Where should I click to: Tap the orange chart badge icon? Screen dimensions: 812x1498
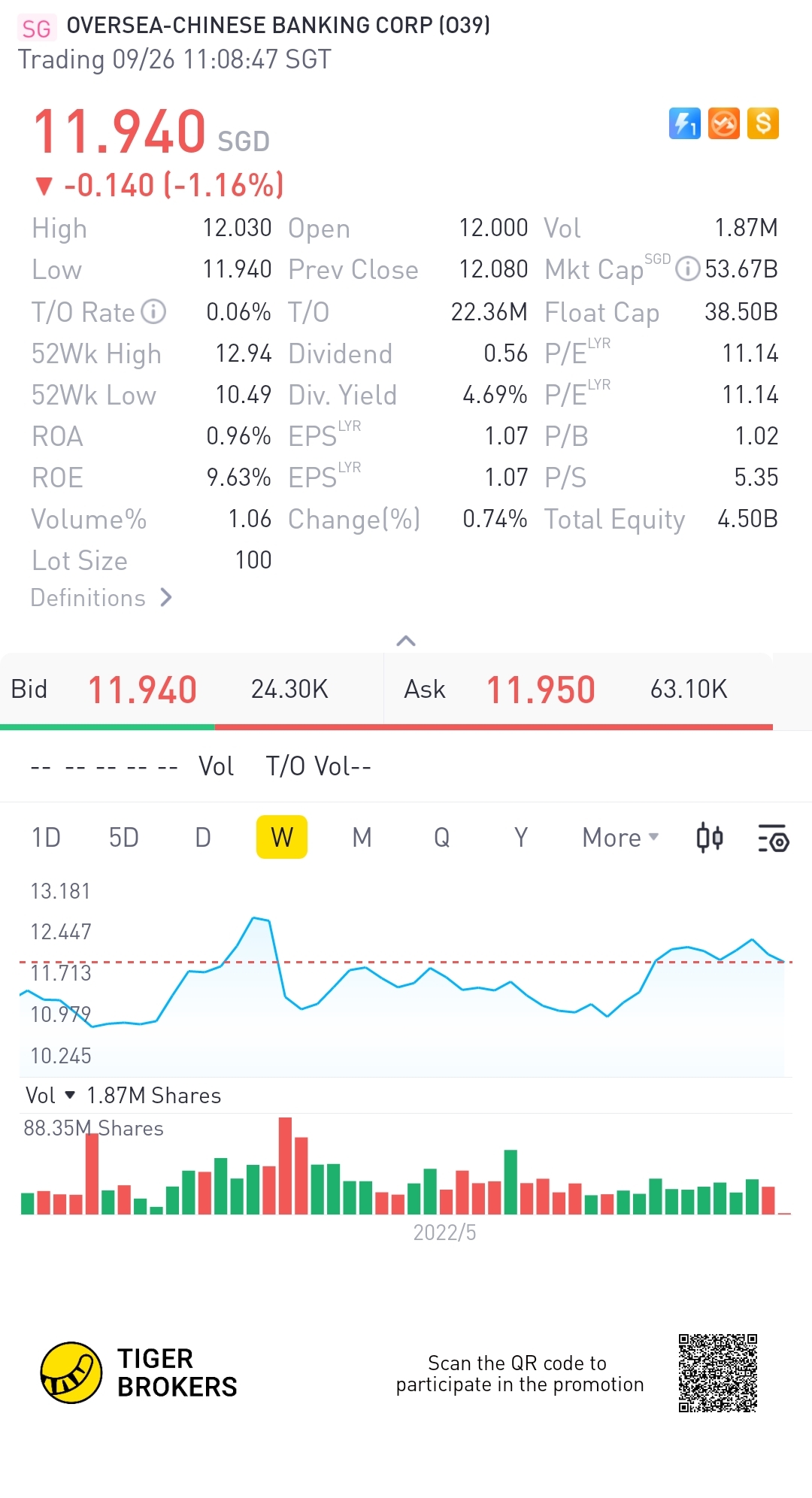(724, 124)
